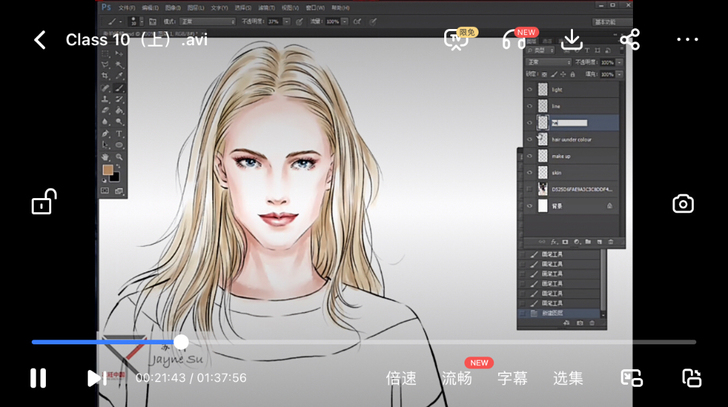Screen dimensions: 728x407
Task: Toggle the screen lock icon
Action: tap(44, 201)
